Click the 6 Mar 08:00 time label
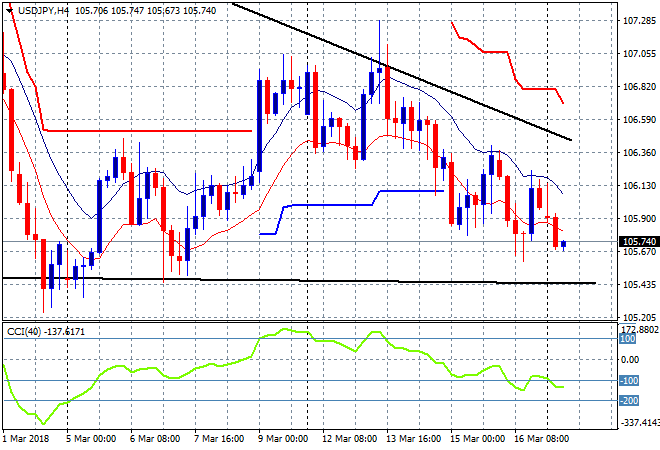 click(x=155, y=439)
